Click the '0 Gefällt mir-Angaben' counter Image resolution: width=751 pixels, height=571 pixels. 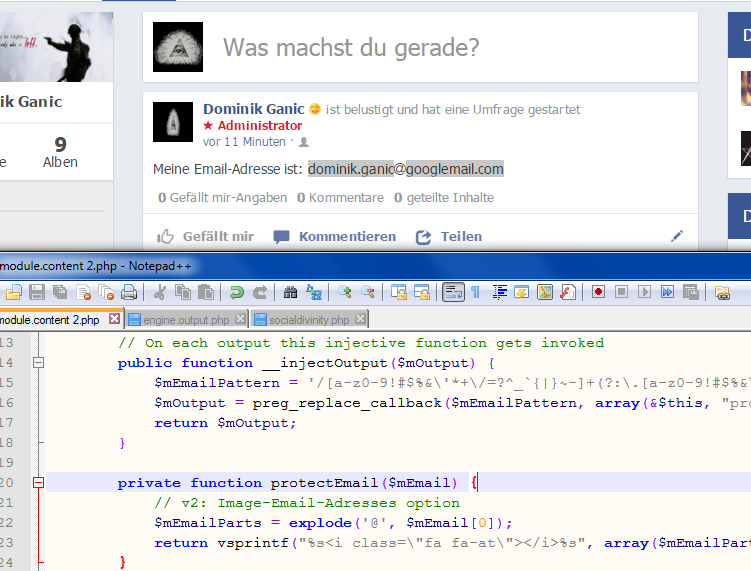[223, 197]
